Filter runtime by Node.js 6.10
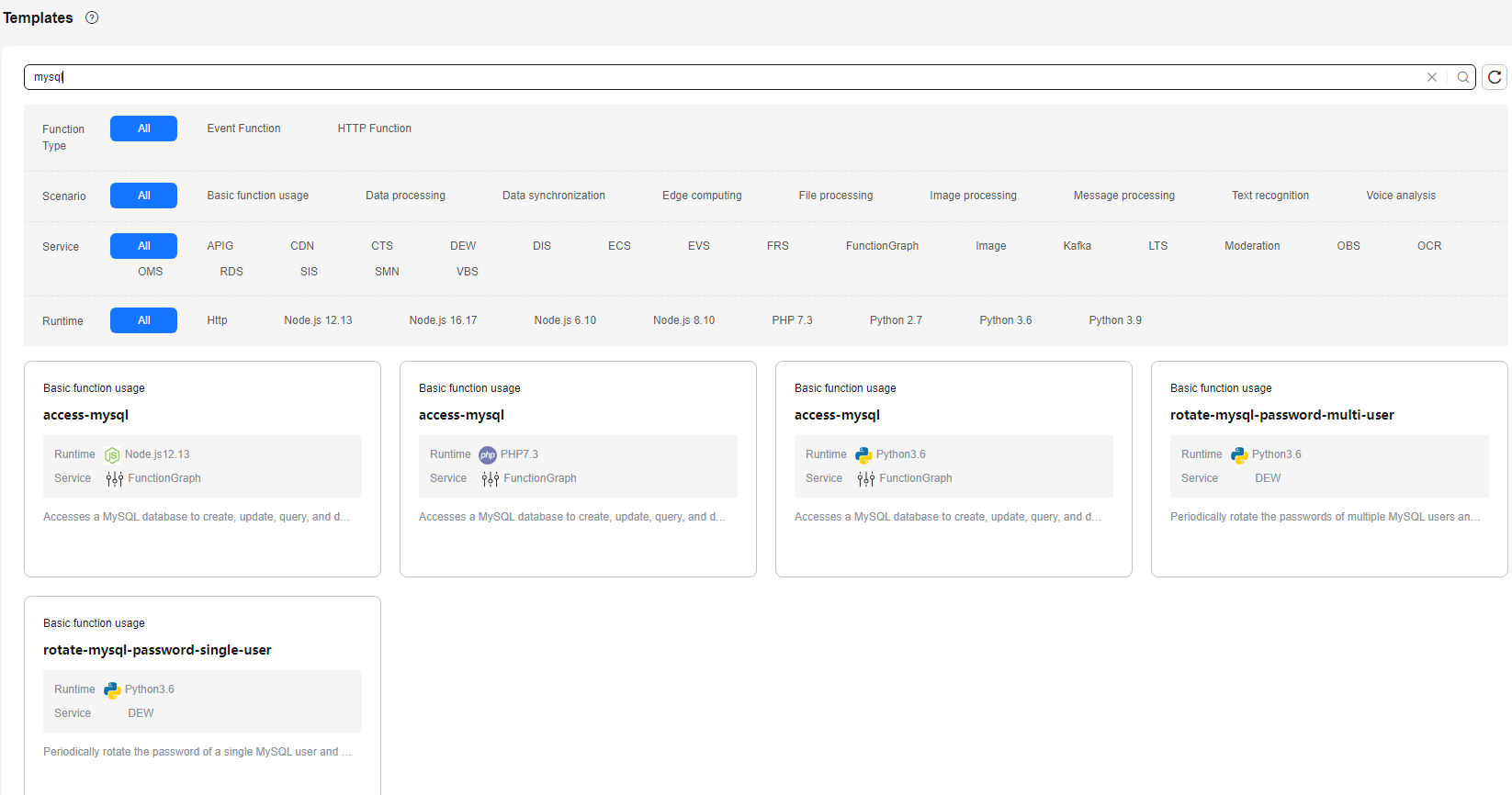 click(x=565, y=320)
